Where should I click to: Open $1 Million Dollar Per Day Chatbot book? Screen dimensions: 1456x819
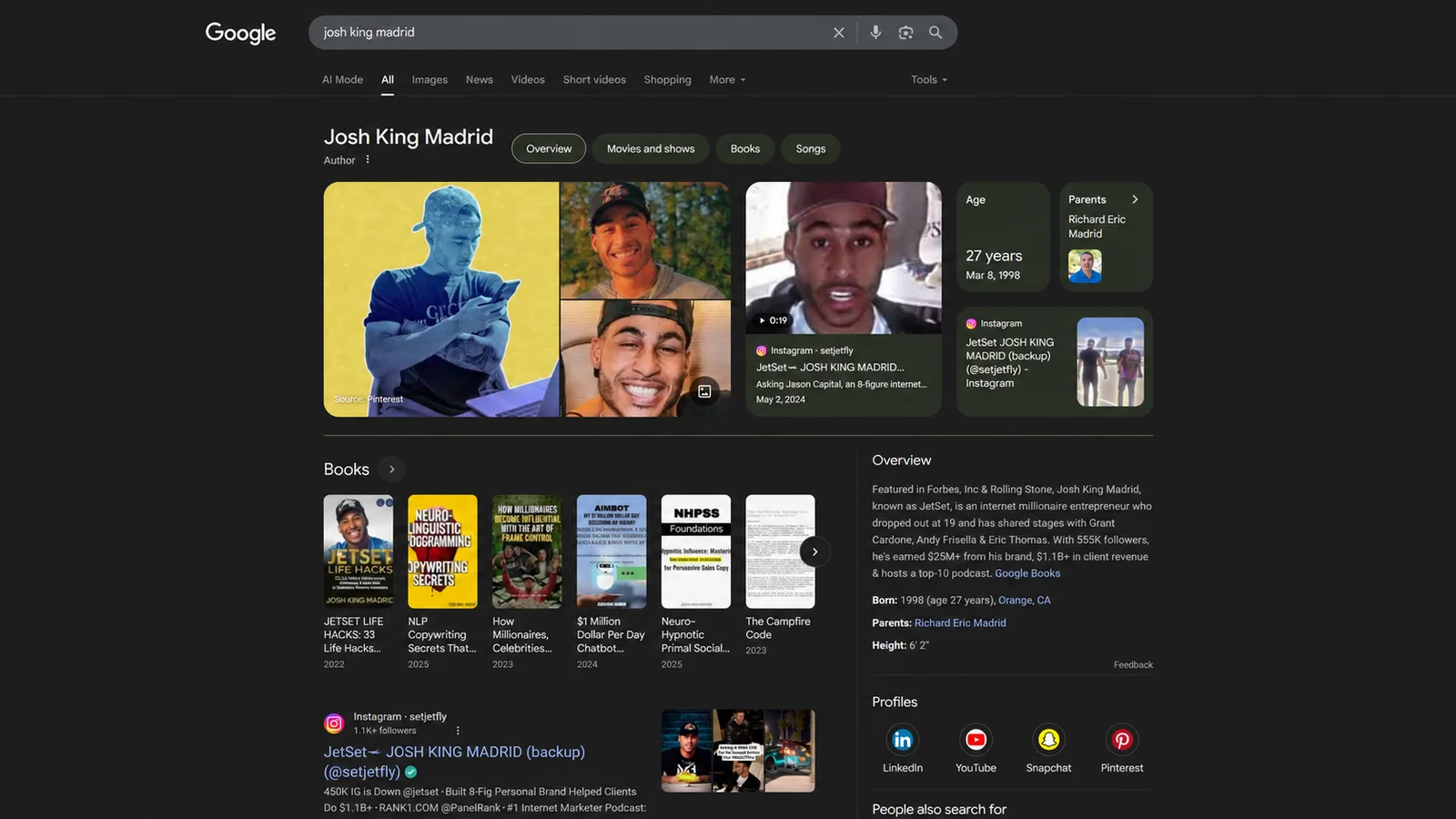(612, 551)
